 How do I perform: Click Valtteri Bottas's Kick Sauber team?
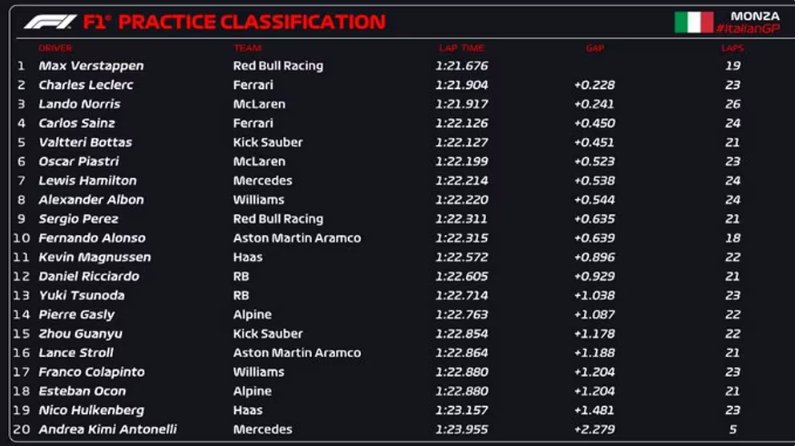tap(268, 142)
